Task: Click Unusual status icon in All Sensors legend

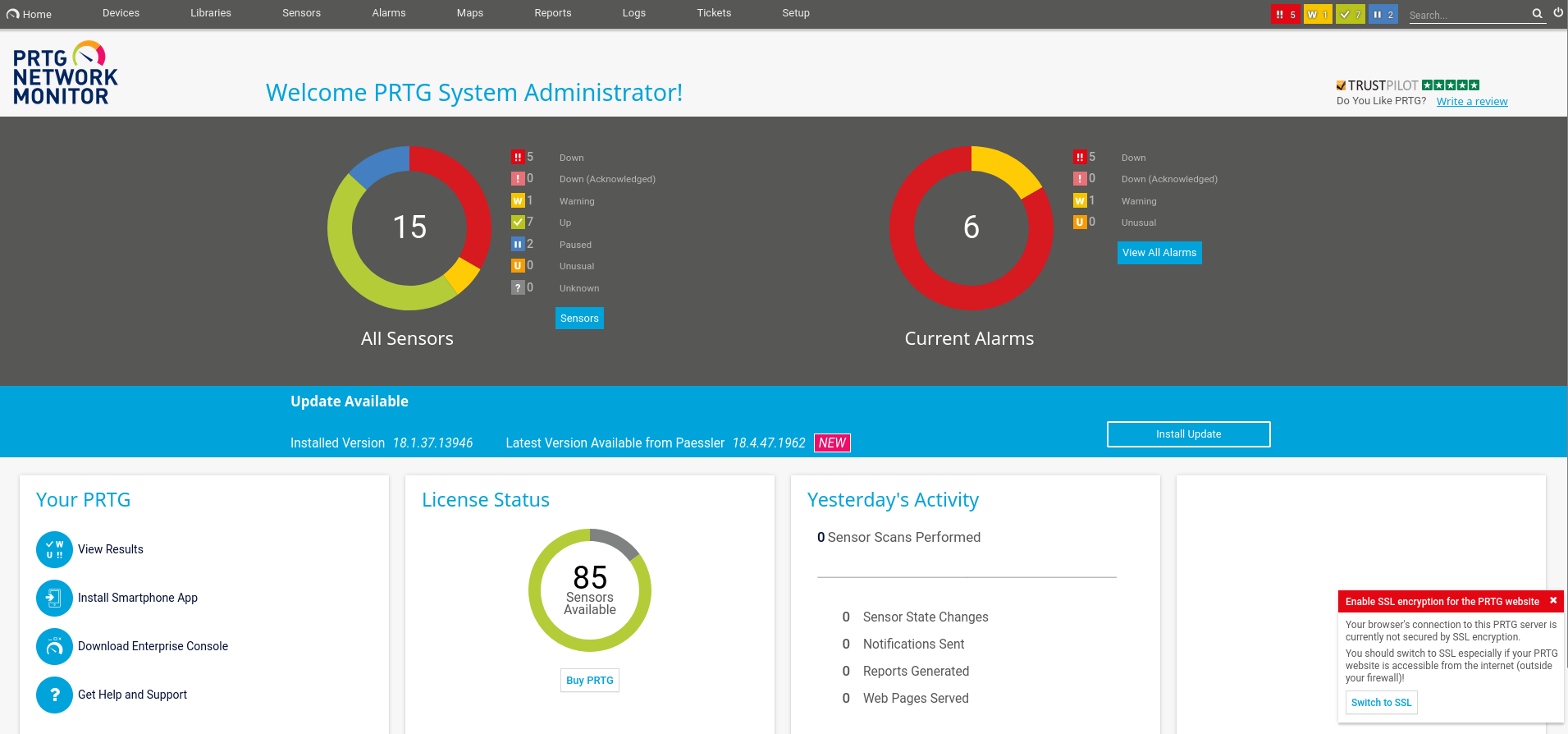Action: click(x=518, y=265)
